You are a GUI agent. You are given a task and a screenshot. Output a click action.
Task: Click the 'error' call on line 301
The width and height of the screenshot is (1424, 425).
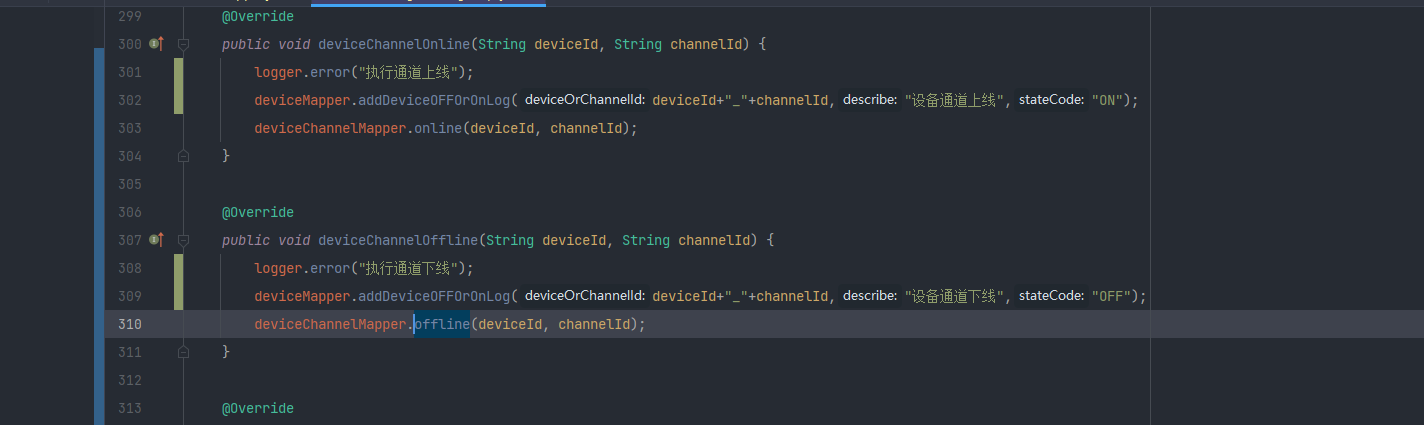click(x=330, y=72)
